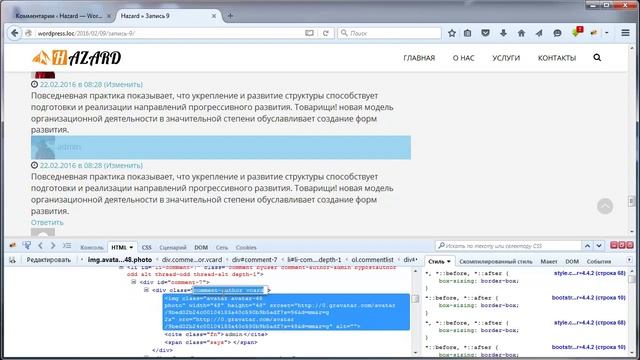Expand side panel tabs overflow arrow

[x=629, y=260]
